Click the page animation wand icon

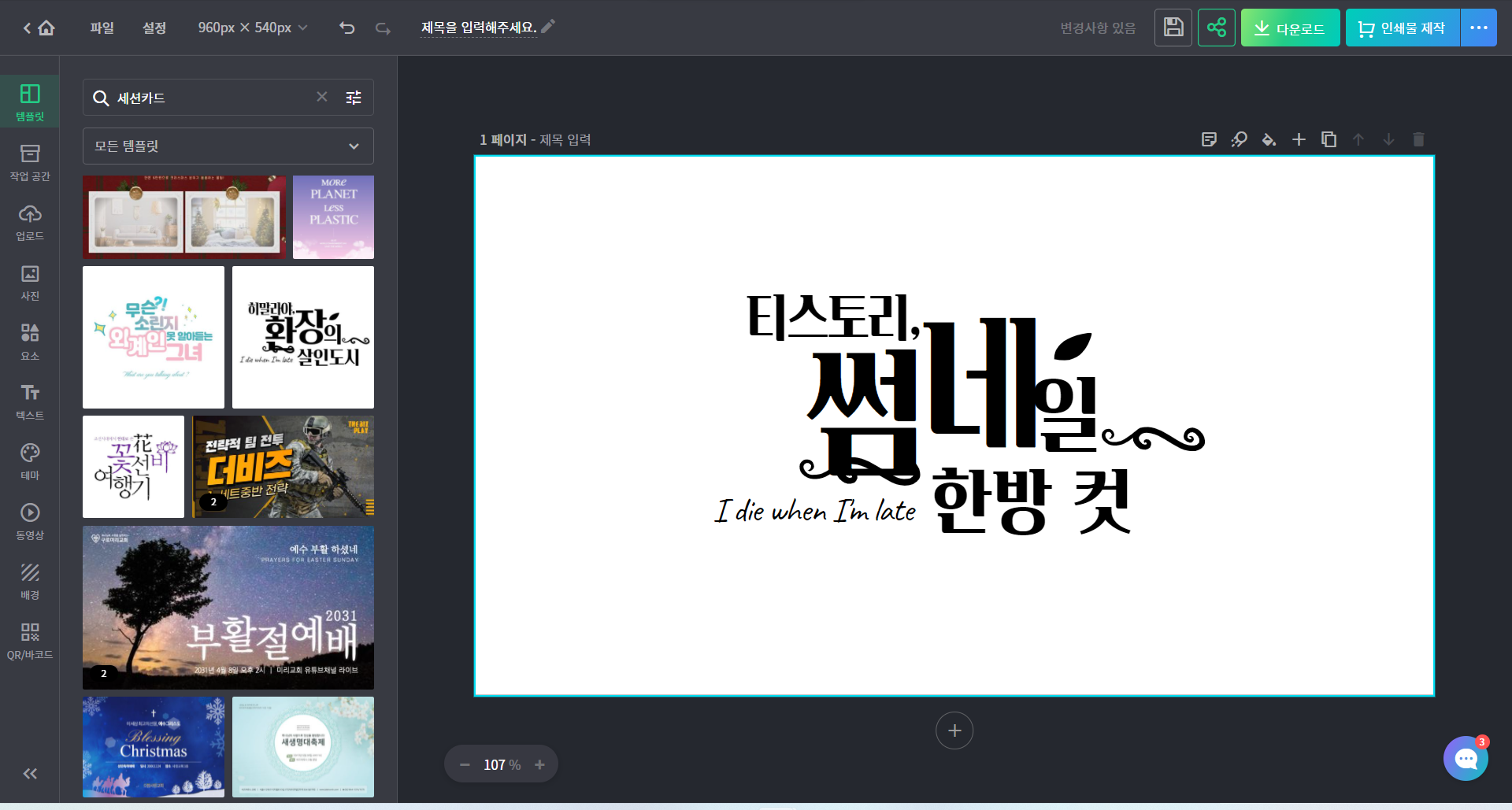(x=1239, y=139)
